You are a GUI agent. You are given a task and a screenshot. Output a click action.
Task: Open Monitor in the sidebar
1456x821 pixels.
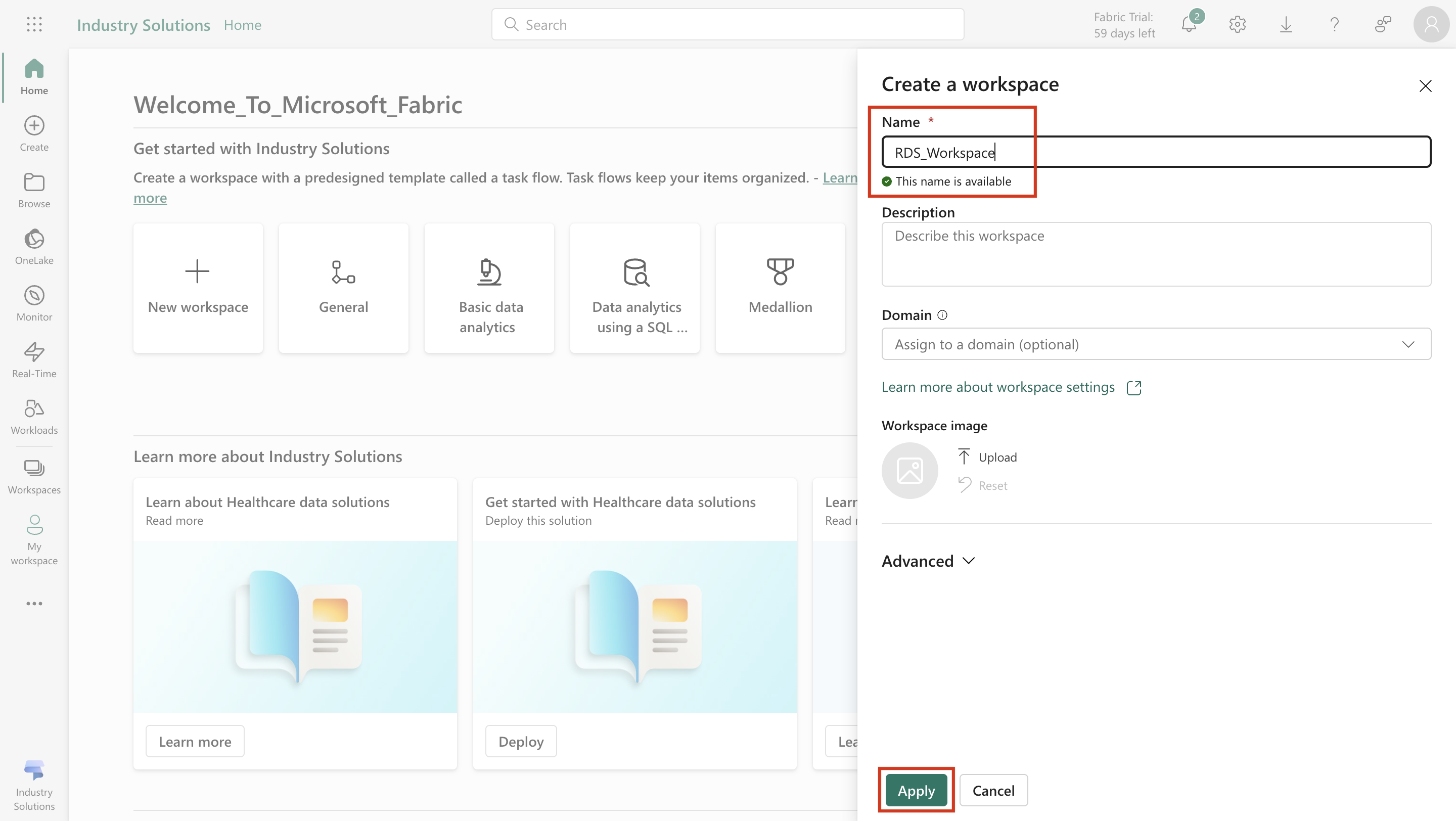click(34, 303)
